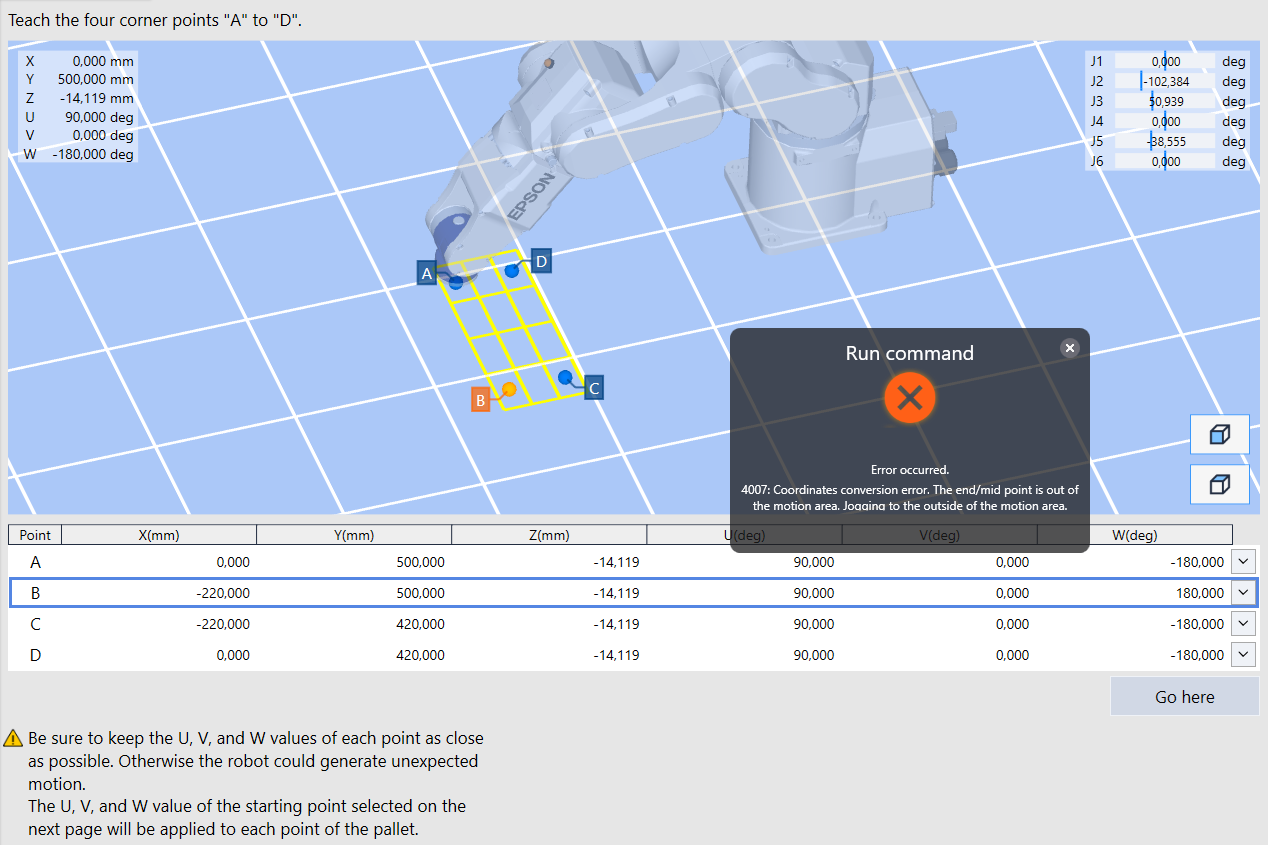Screen dimensions: 1268x845
Task: Adjust the J2 joint angle slider
Action: (1165, 81)
